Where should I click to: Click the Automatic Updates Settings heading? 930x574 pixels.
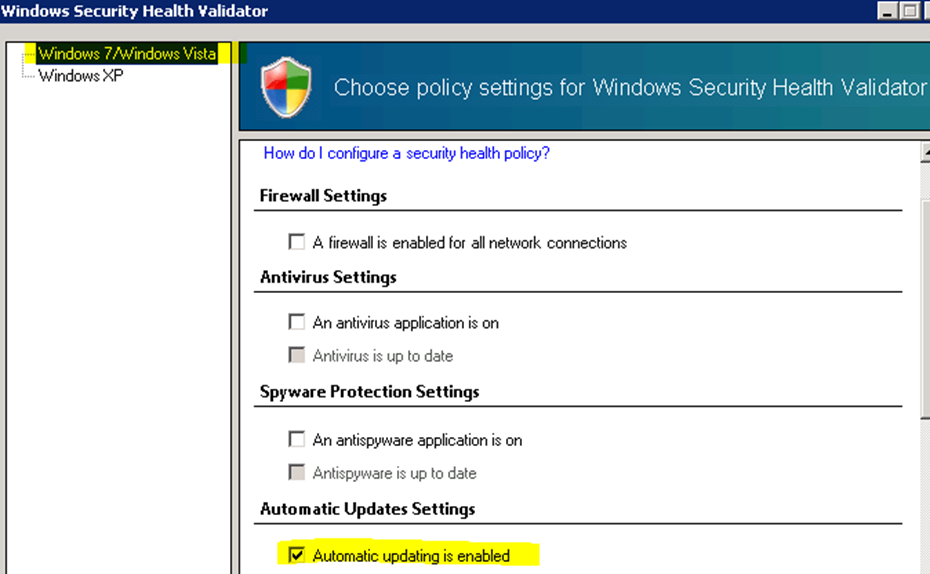[368, 509]
